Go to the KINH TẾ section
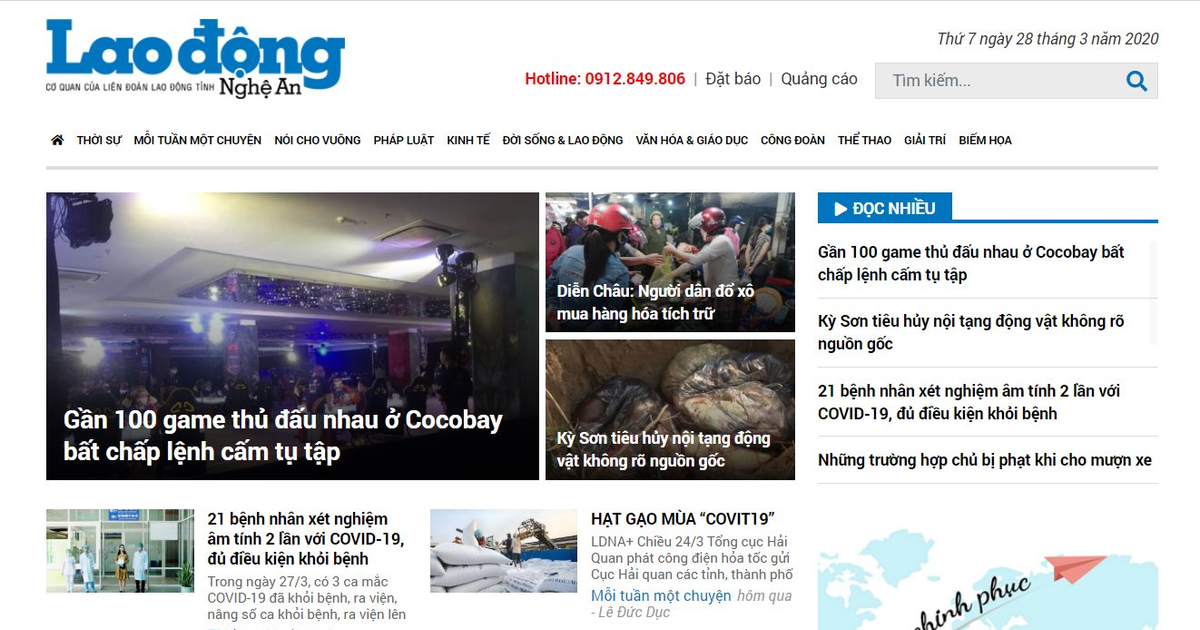 click(468, 140)
